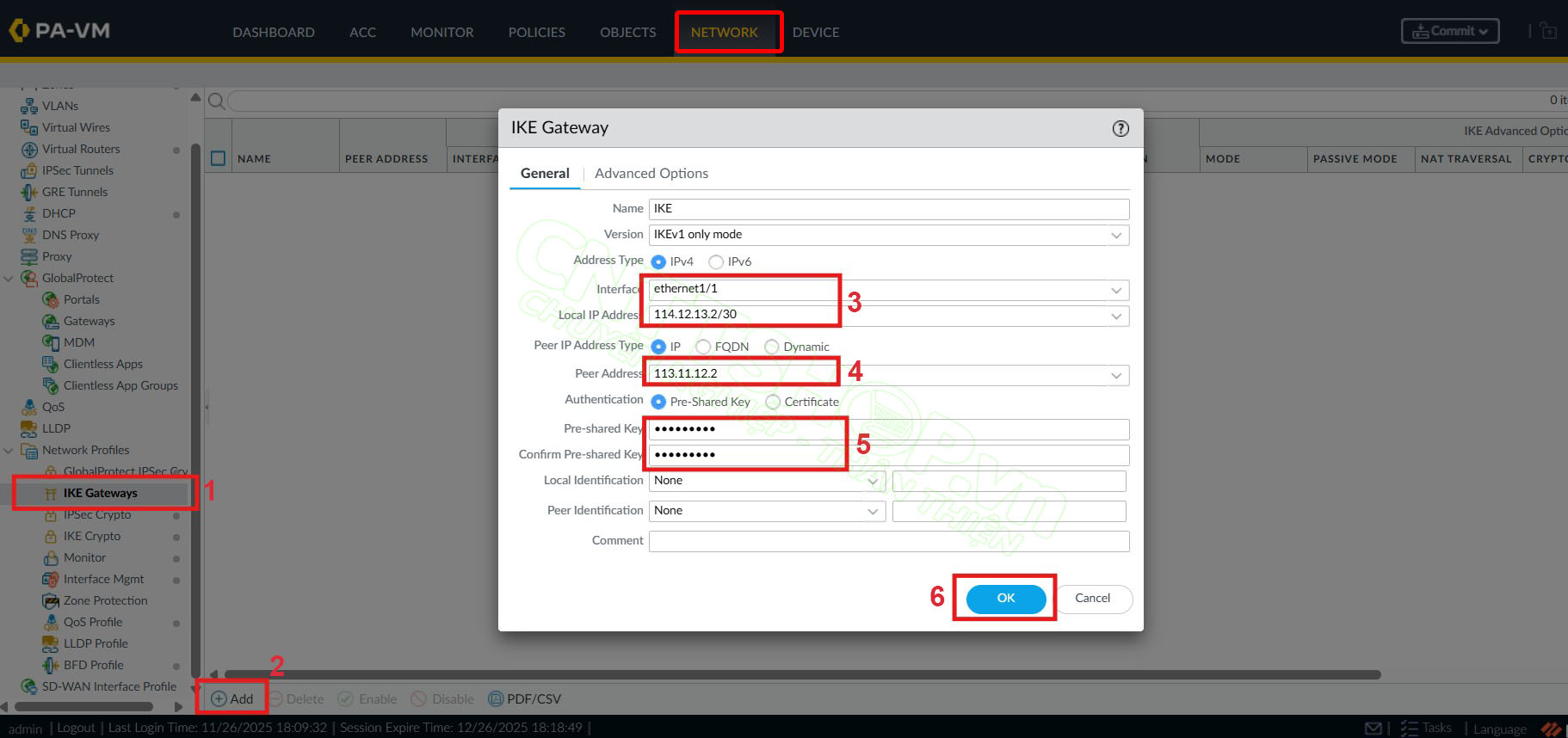Image resolution: width=1568 pixels, height=738 pixels.
Task: Expand the Local Identification dropdown
Action: (872, 481)
